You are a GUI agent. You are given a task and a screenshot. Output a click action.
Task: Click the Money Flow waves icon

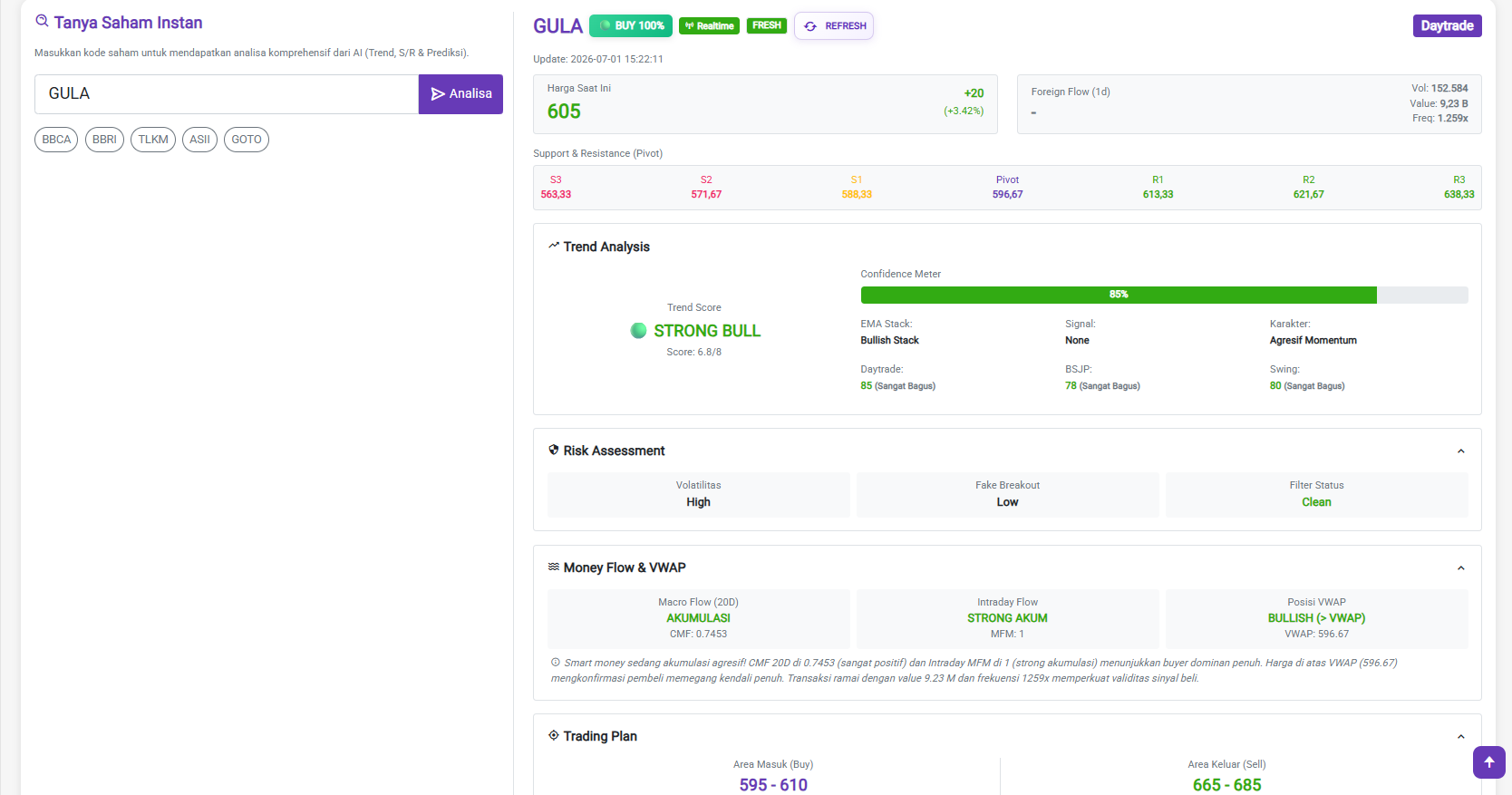[x=553, y=567]
